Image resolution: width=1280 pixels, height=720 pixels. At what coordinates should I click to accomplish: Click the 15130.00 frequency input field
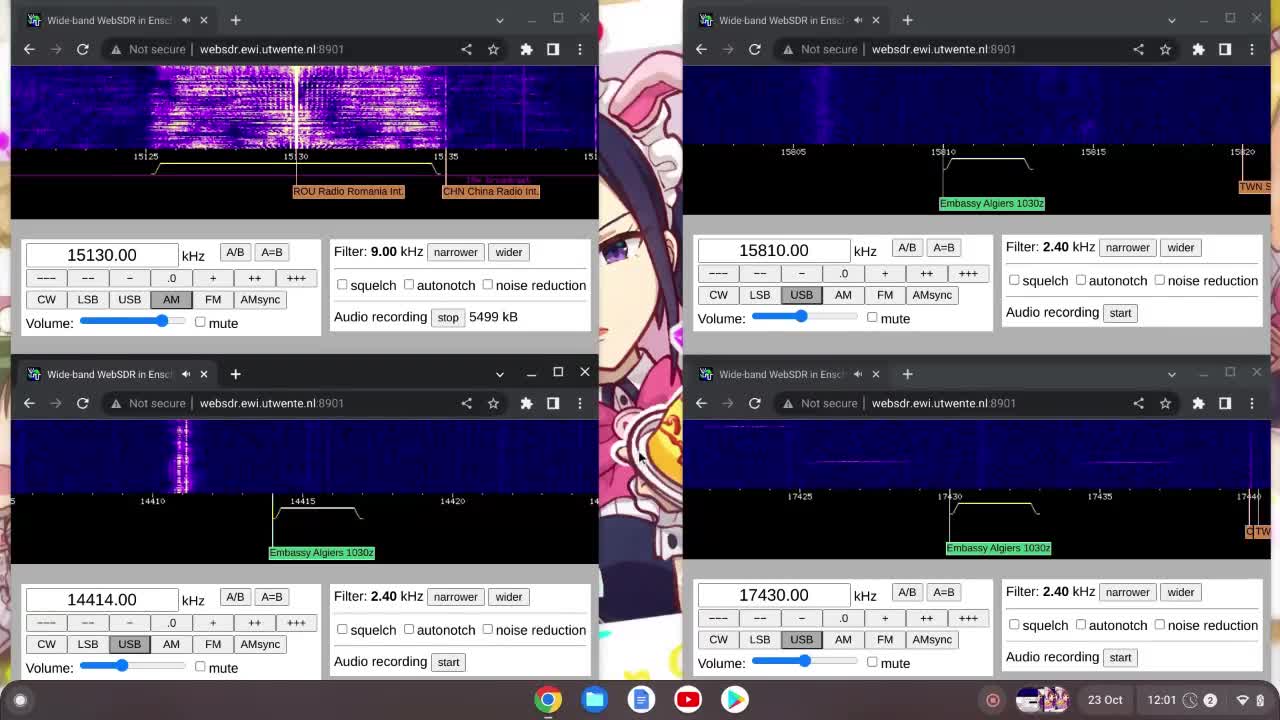tap(102, 255)
